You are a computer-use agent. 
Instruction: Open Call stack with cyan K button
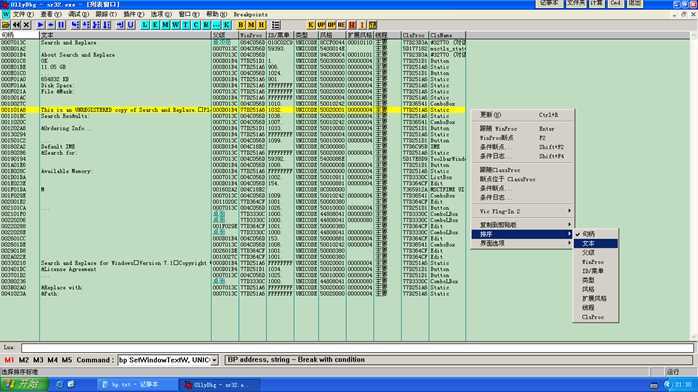pyautogui.click(x=227, y=25)
